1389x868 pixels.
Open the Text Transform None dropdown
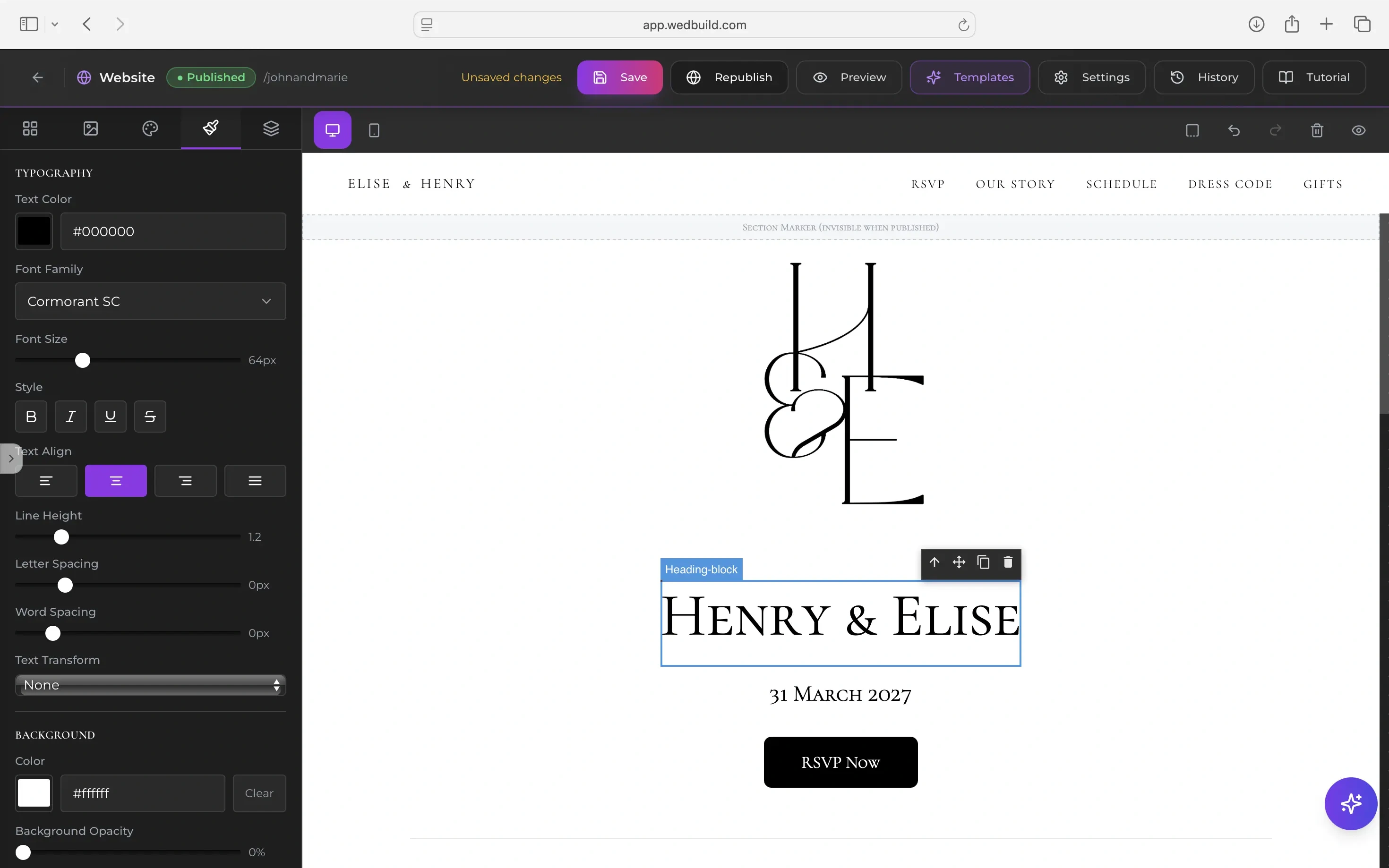(x=150, y=685)
